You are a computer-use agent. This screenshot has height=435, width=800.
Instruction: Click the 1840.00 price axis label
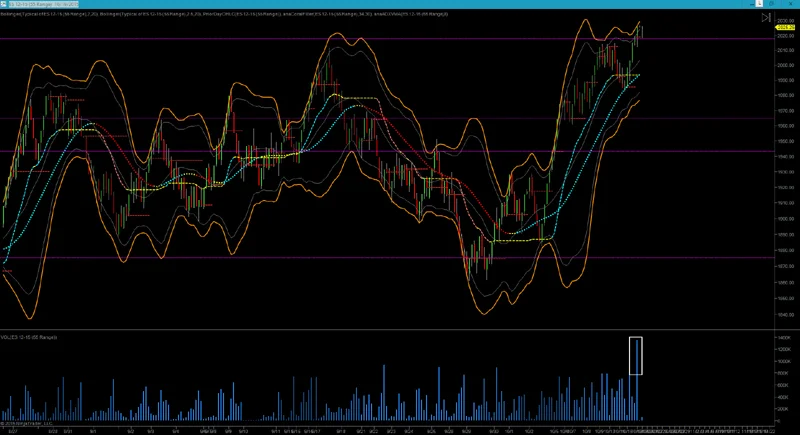[786, 315]
